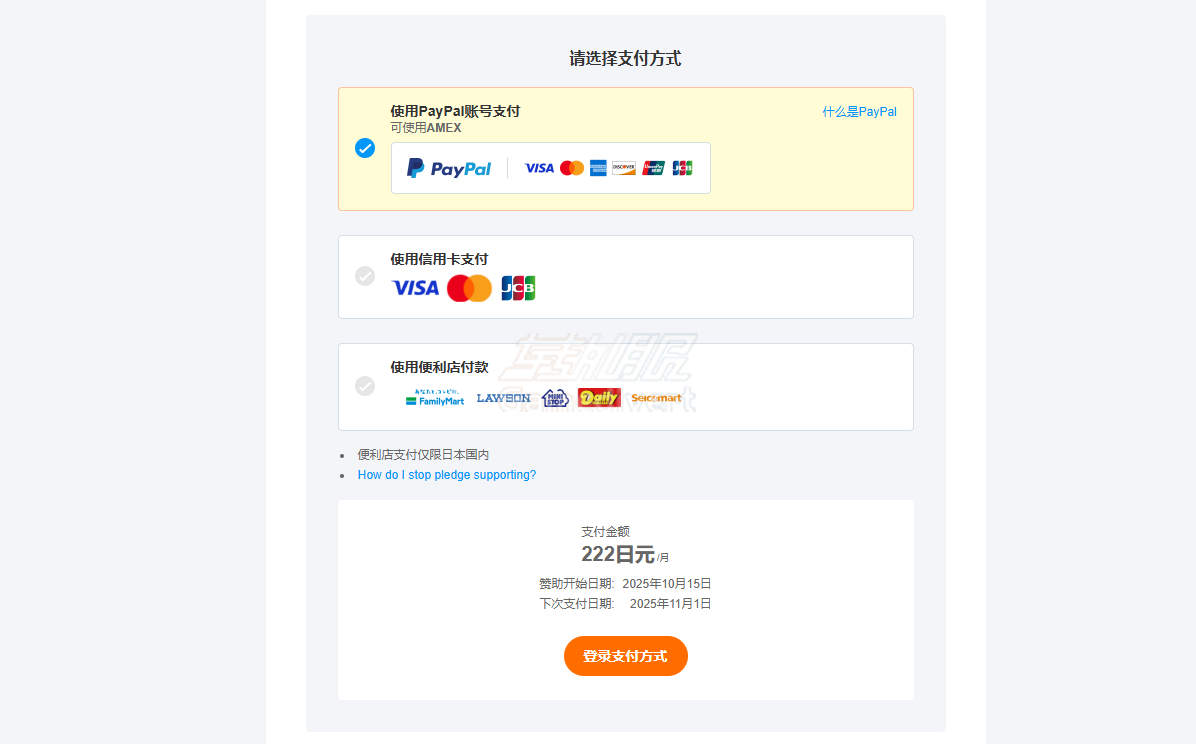Click the UnionPay card icon
This screenshot has height=744, width=1196.
[654, 168]
